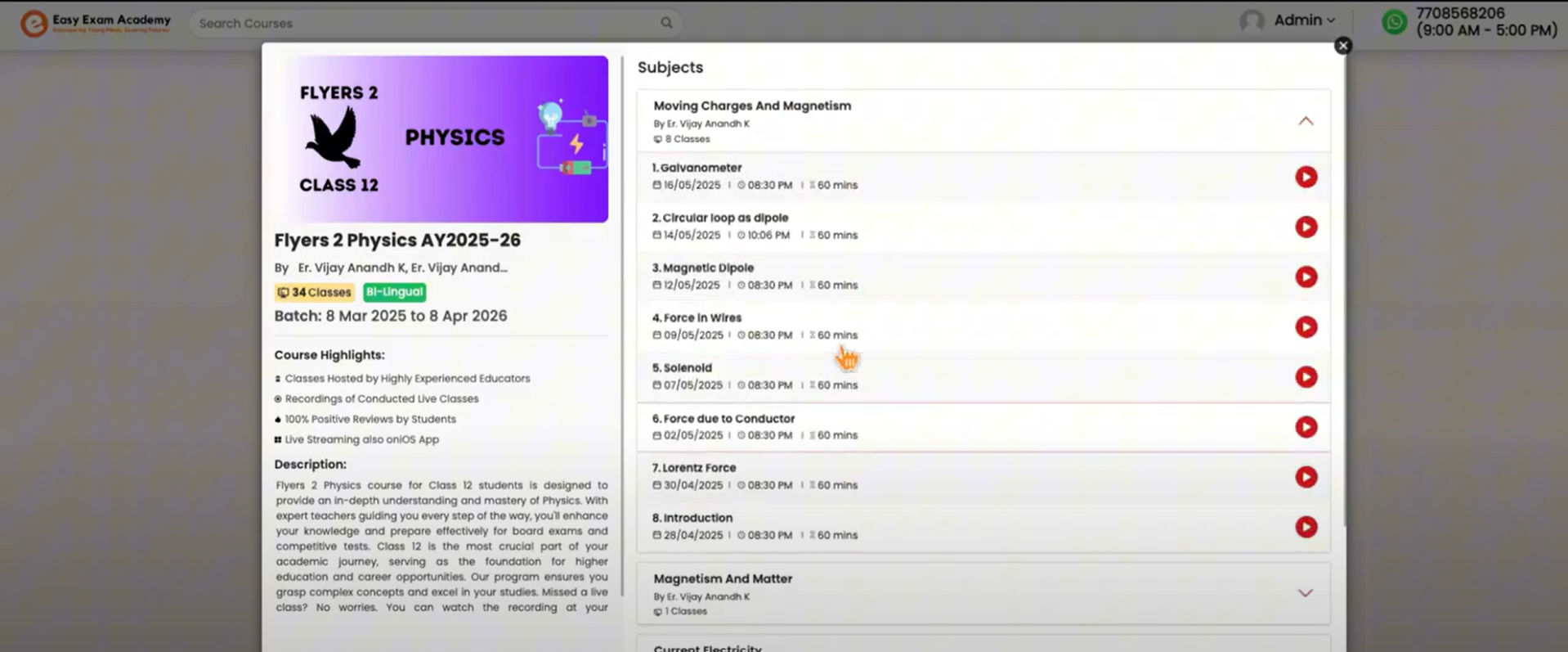Click the Easy Exam Academy logo
Viewport: 1568px width, 652px height.
pos(96,22)
